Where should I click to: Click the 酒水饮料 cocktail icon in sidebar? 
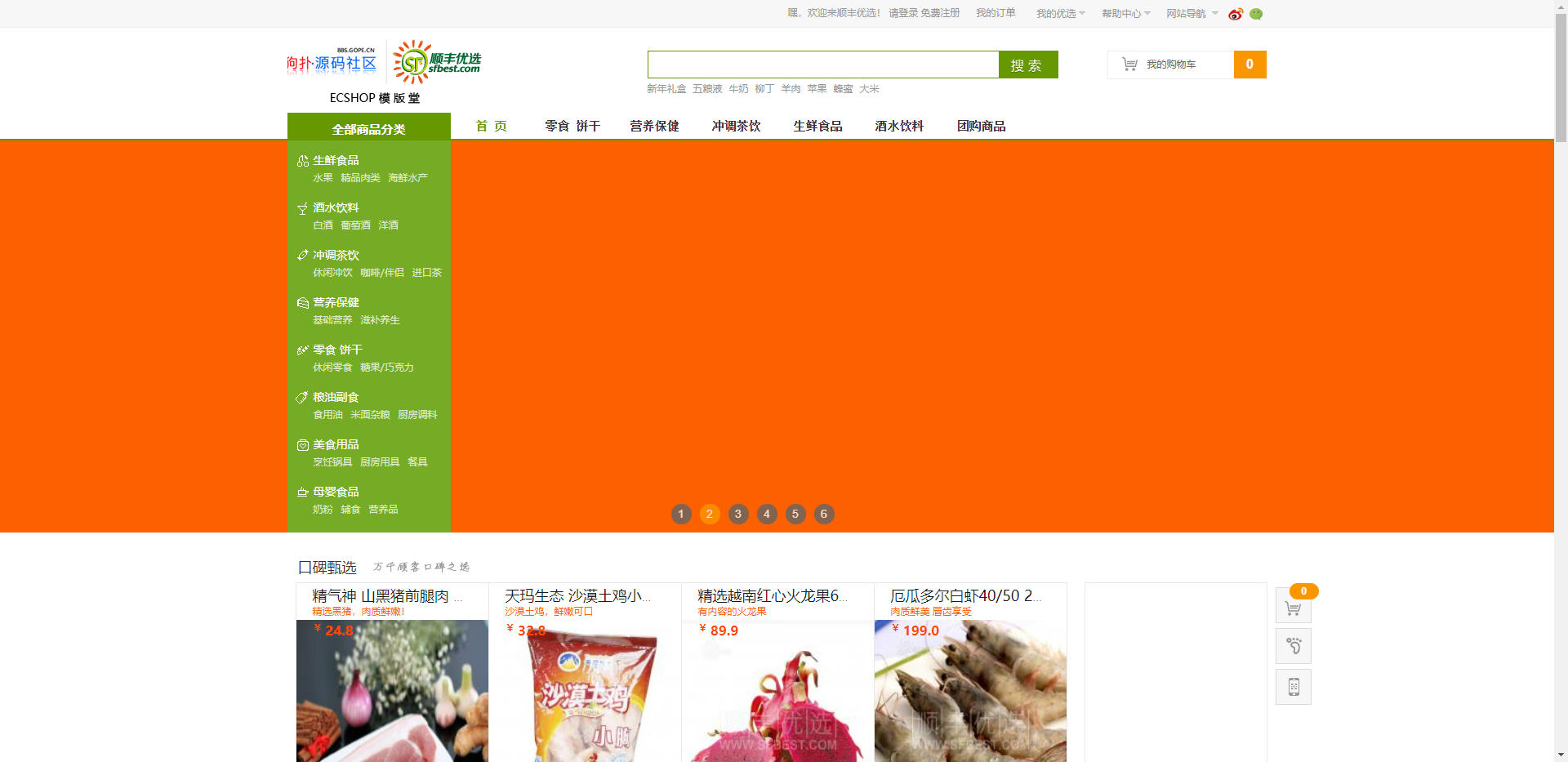point(302,208)
